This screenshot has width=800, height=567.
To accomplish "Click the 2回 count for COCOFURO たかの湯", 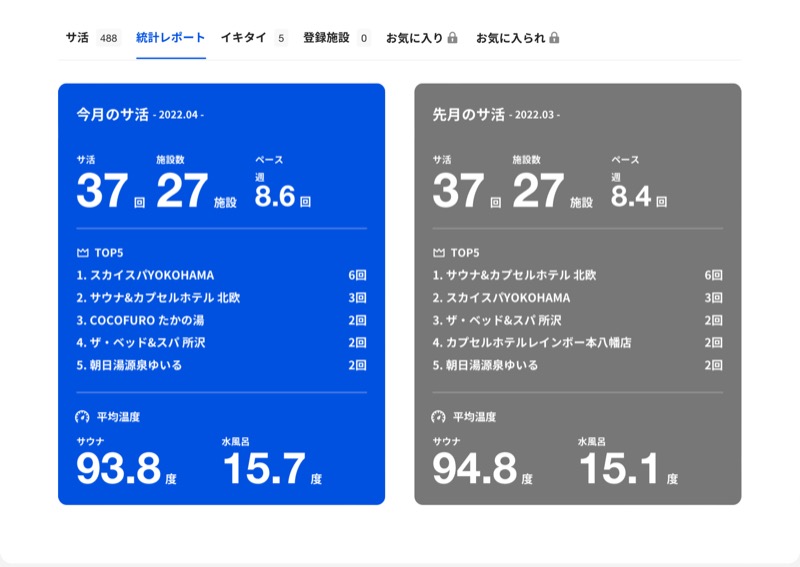I will 358,320.
